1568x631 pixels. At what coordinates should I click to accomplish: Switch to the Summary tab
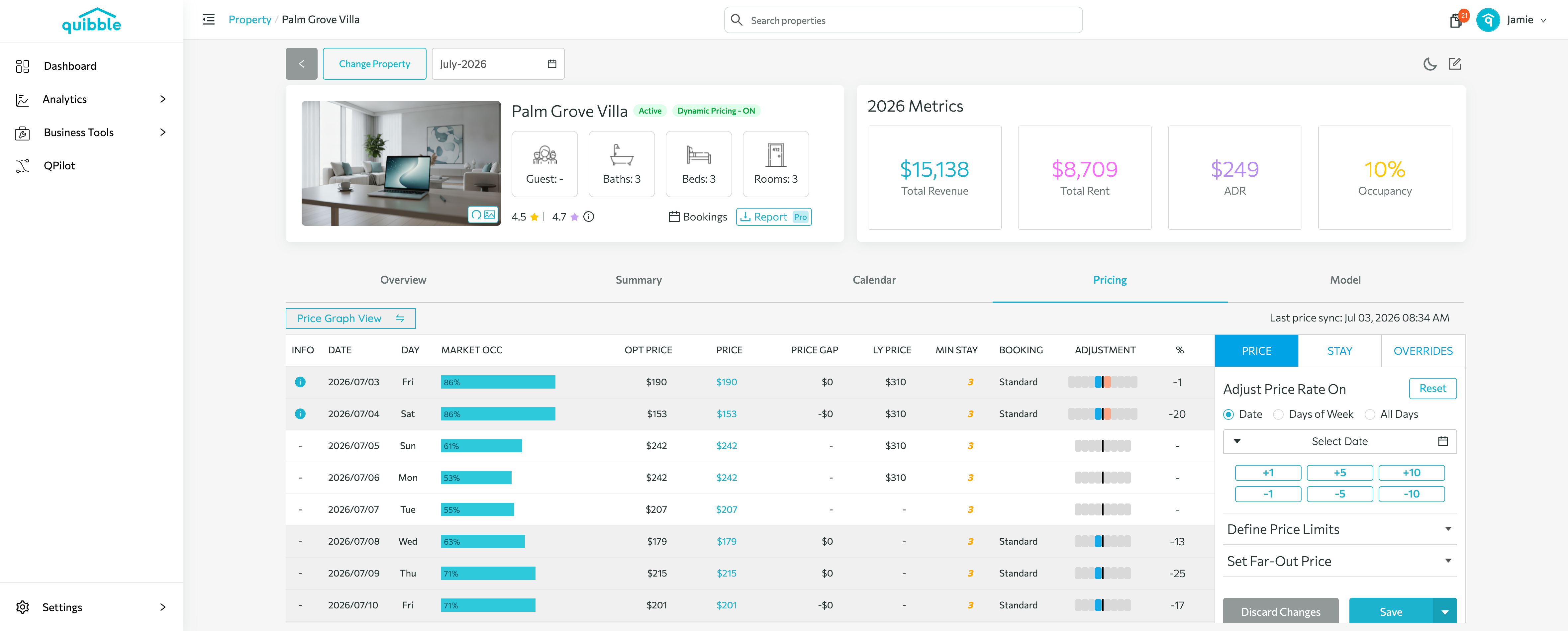(x=638, y=280)
